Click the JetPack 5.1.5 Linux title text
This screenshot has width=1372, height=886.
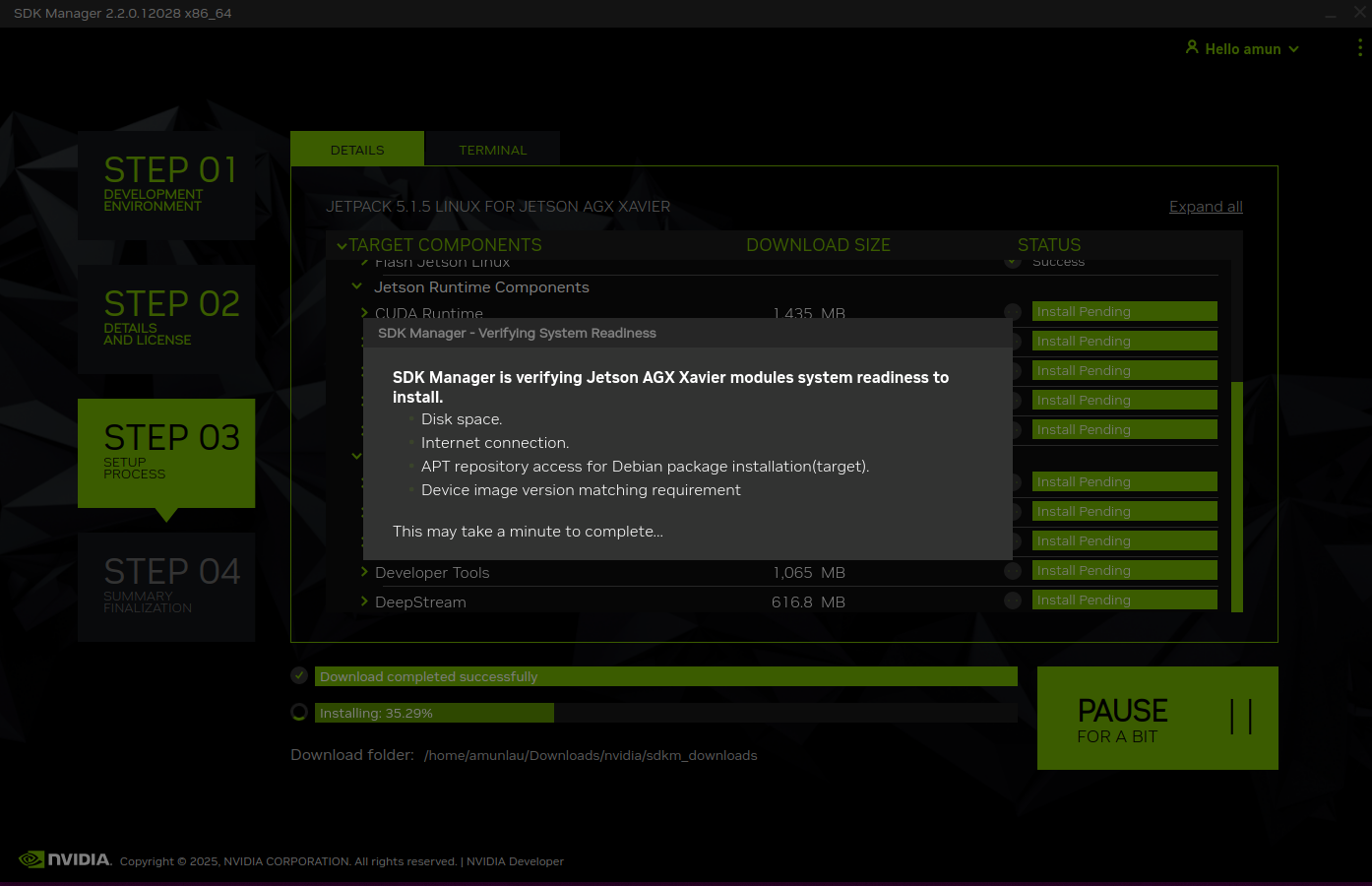pos(498,207)
